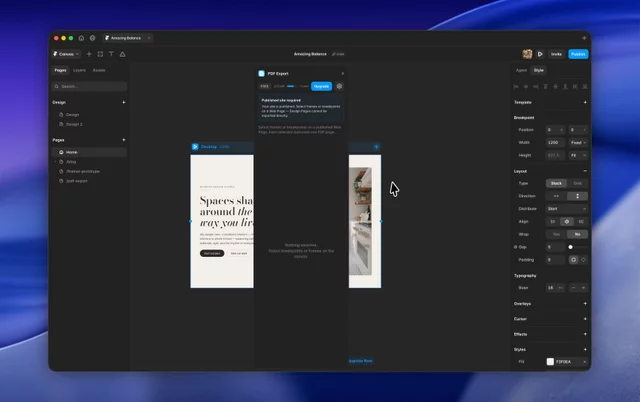Switch to the Layers tab
This screenshot has width=640, height=402.
tap(79, 70)
